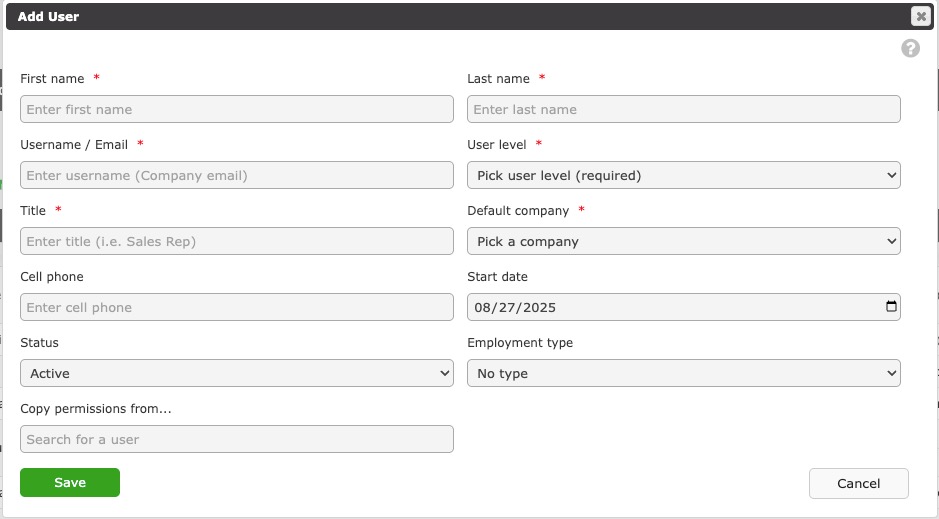Open the Default company dropdown

pos(683,241)
